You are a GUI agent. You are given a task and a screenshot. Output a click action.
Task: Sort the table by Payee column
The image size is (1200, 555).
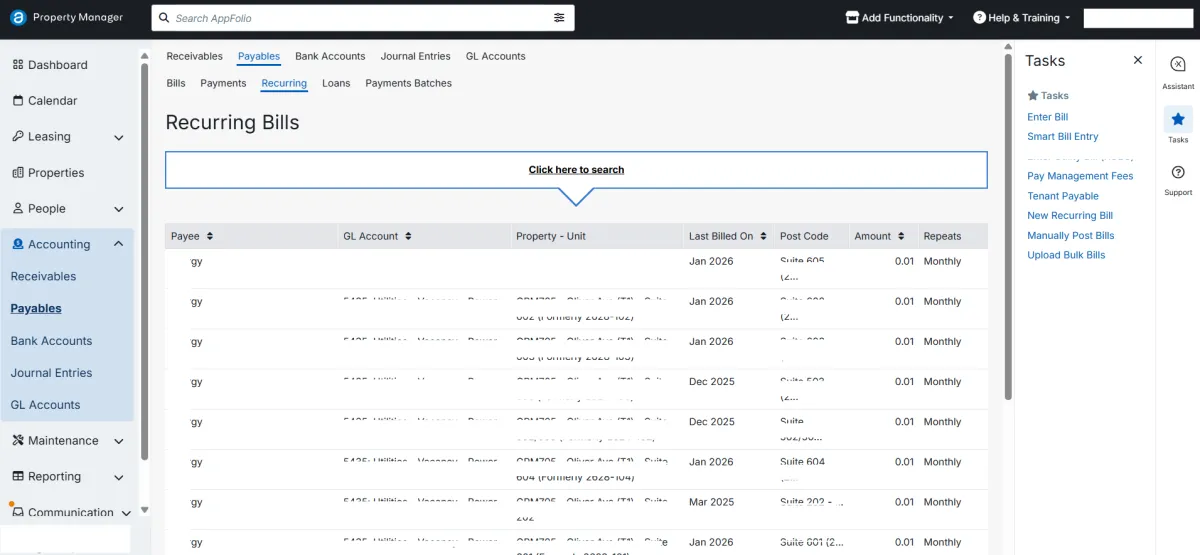tap(209, 236)
